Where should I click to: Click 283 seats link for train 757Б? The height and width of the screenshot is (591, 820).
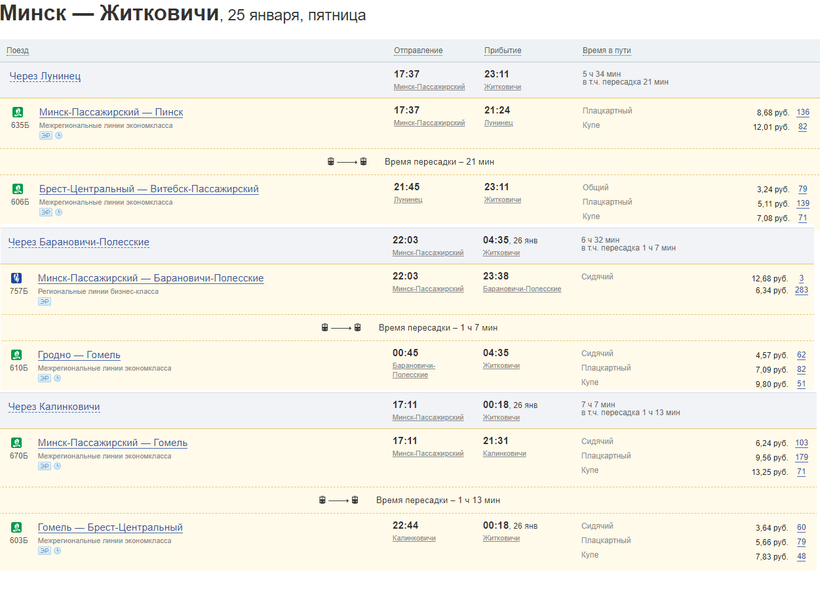click(801, 291)
